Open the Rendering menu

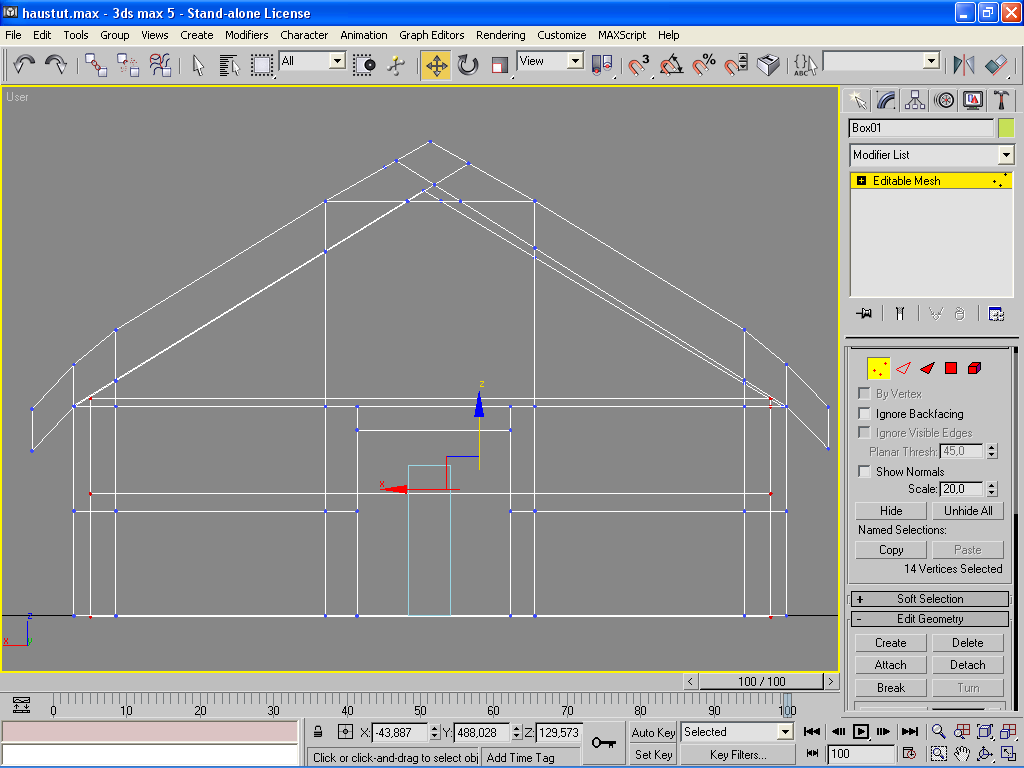pos(500,35)
